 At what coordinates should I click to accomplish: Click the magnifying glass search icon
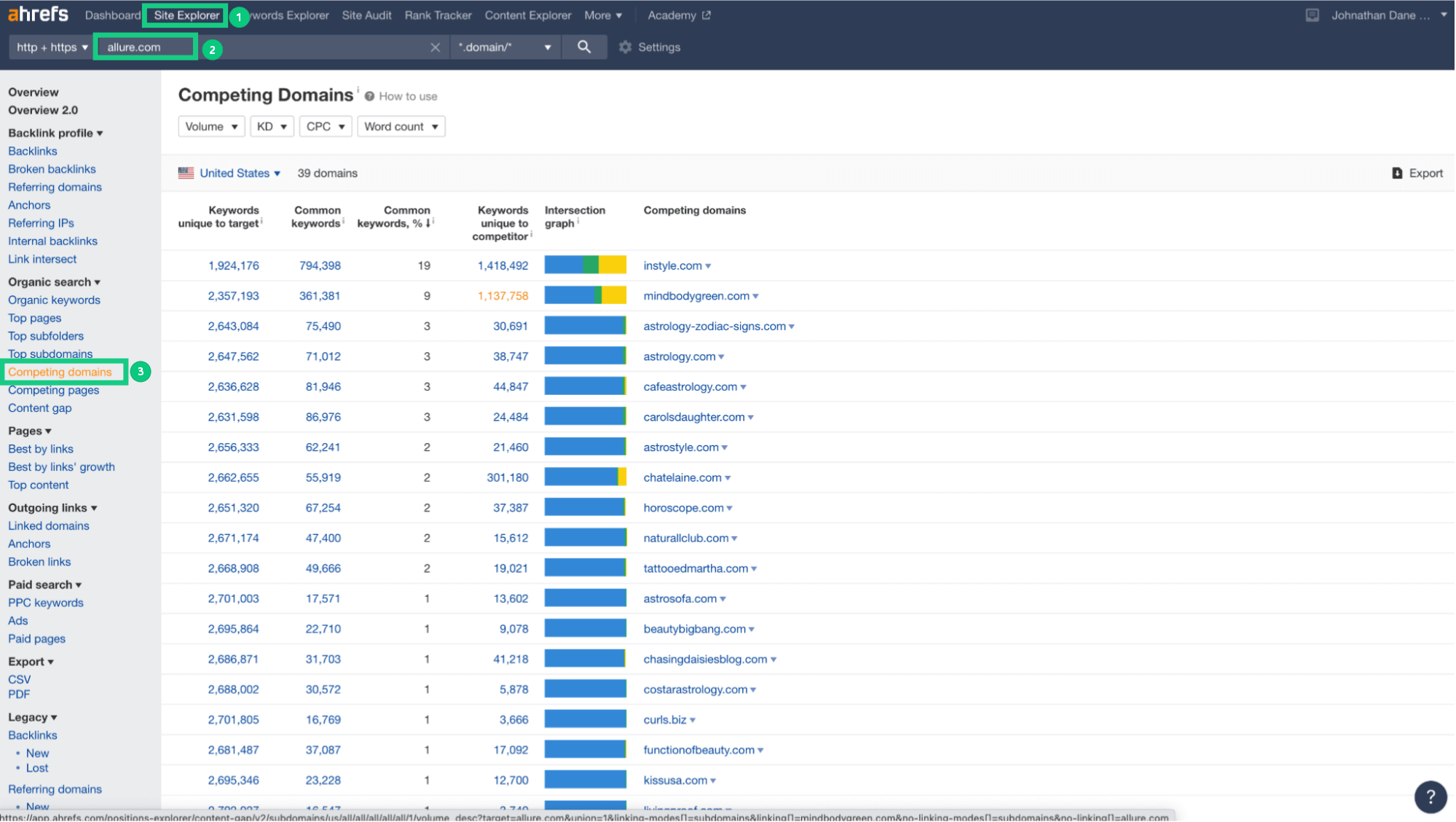pyautogui.click(x=583, y=47)
